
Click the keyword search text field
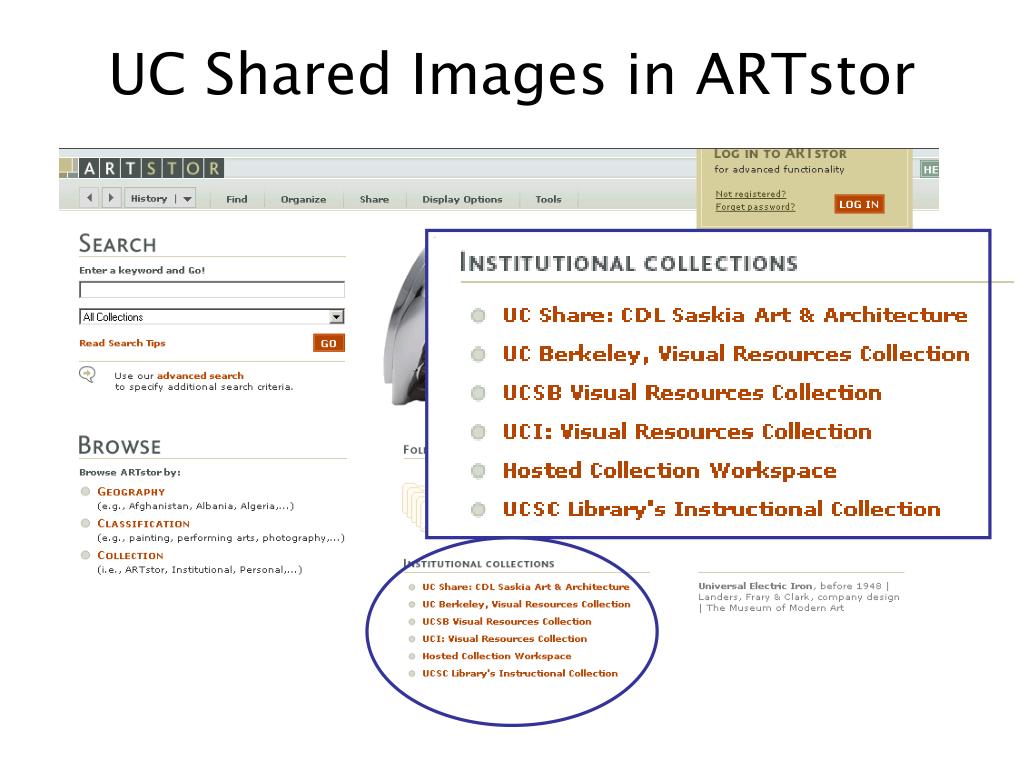(212, 289)
